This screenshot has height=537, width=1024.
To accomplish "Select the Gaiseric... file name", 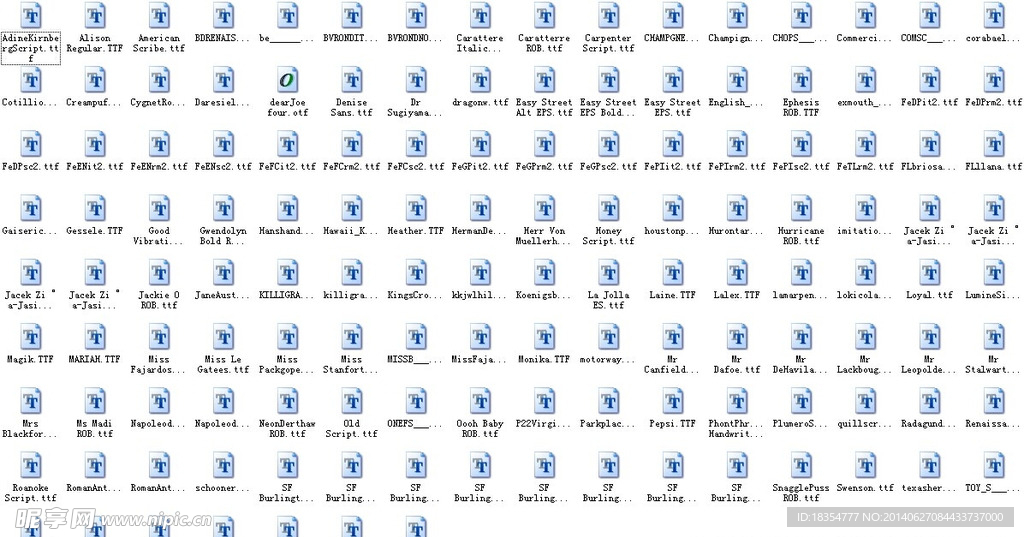I will click(x=29, y=231).
